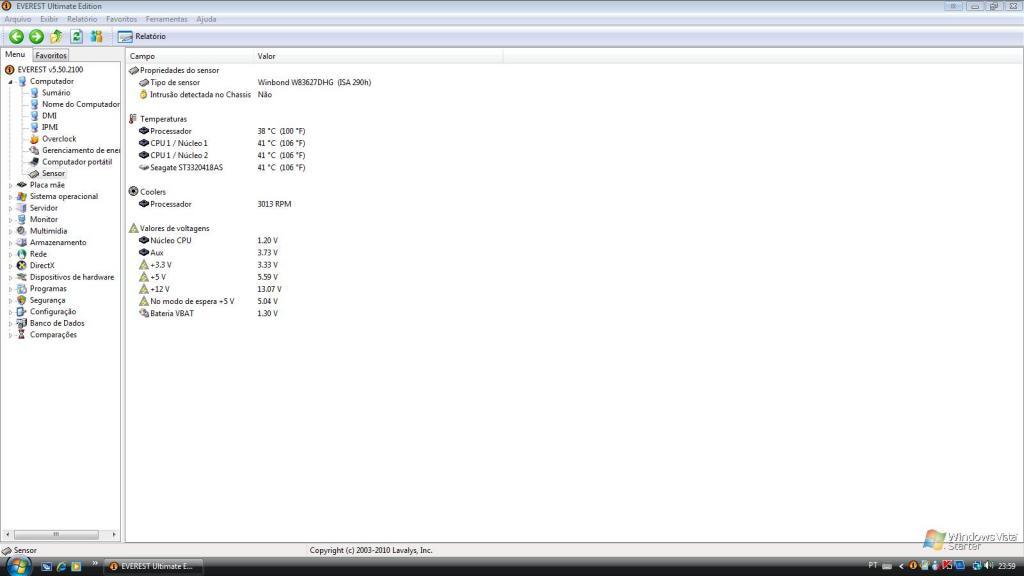Open the Arquivo menu
The image size is (1024, 576).
(x=18, y=19)
